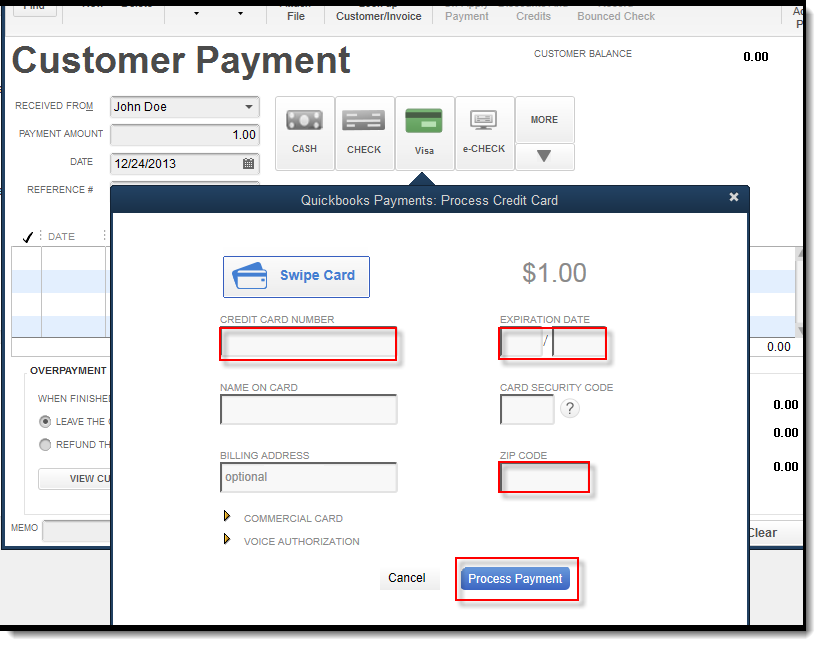Screen dimensions: 821x646
Task: Click the Swipe Card button
Action: point(296,277)
